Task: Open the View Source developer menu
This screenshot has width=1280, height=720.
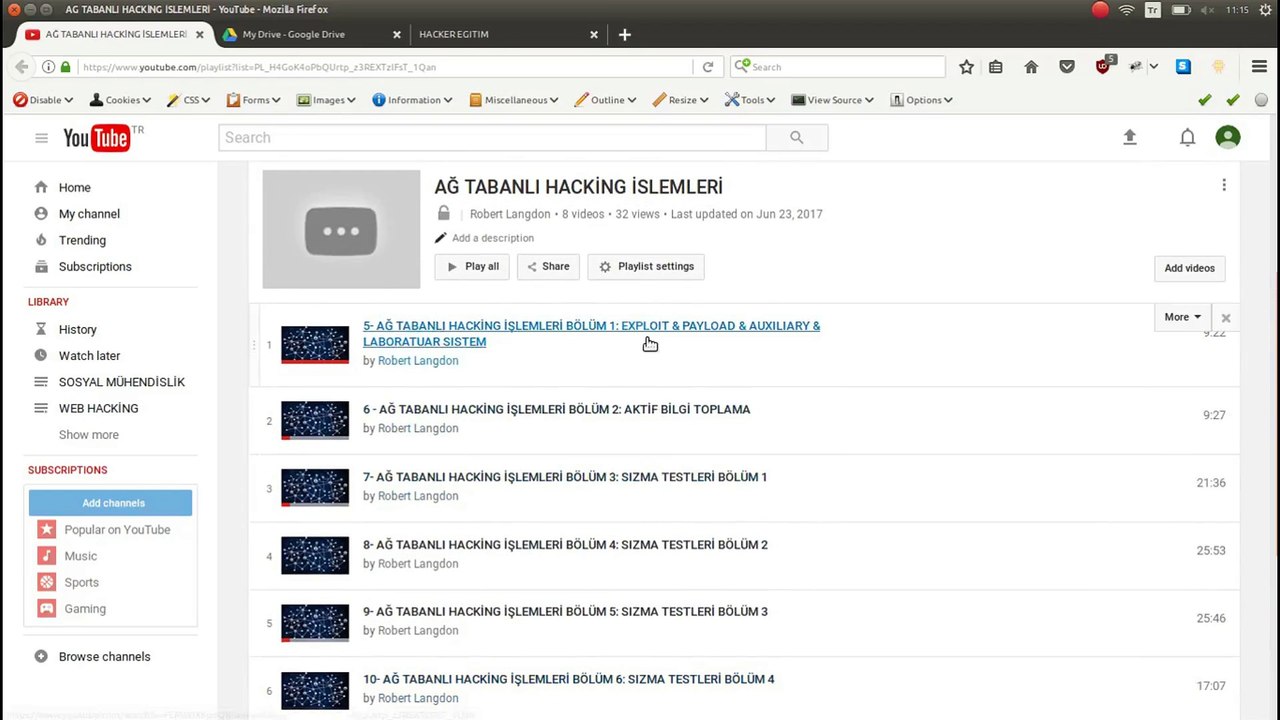Action: (x=833, y=100)
